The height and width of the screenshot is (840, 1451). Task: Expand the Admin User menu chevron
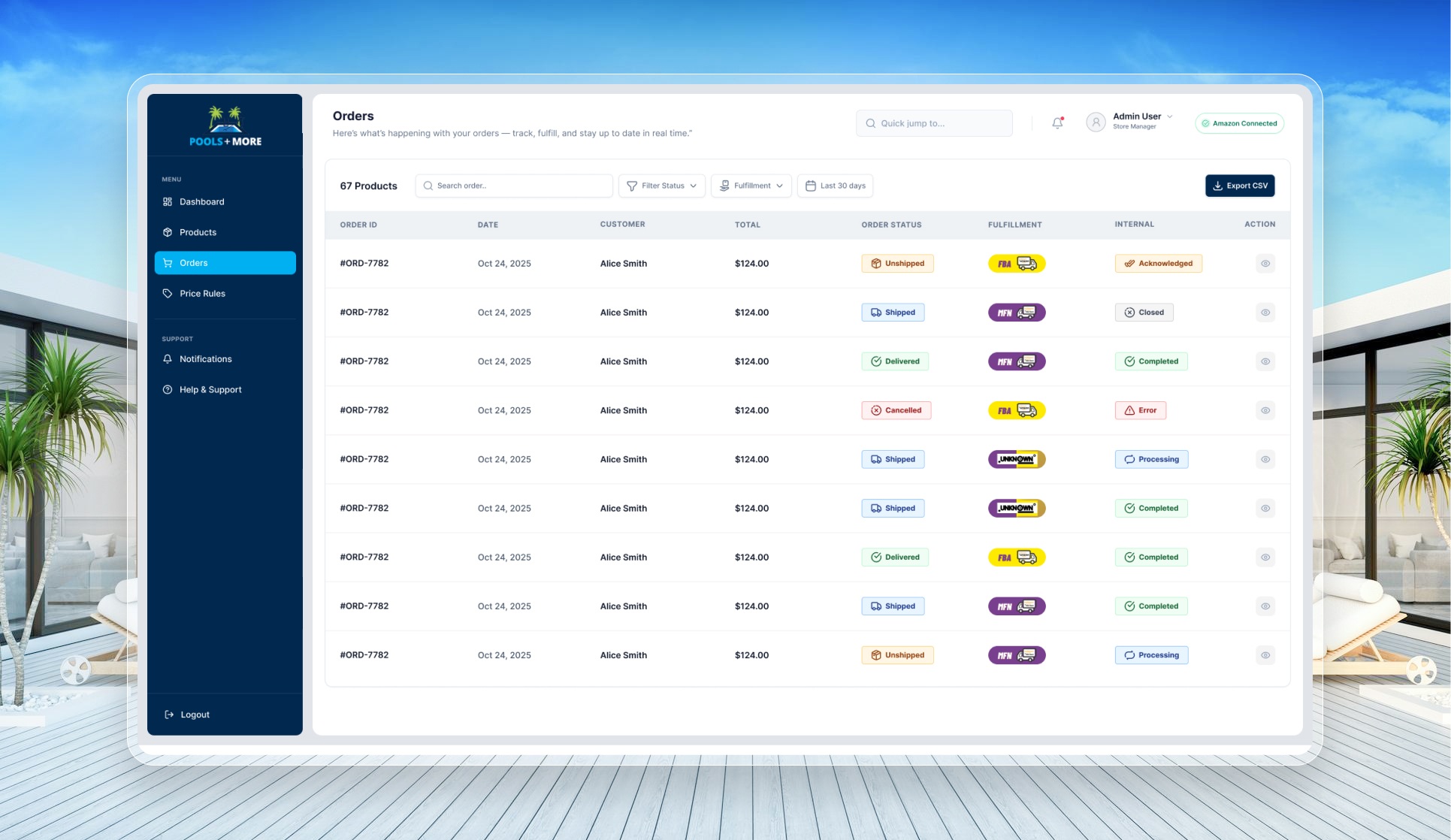coord(1169,116)
